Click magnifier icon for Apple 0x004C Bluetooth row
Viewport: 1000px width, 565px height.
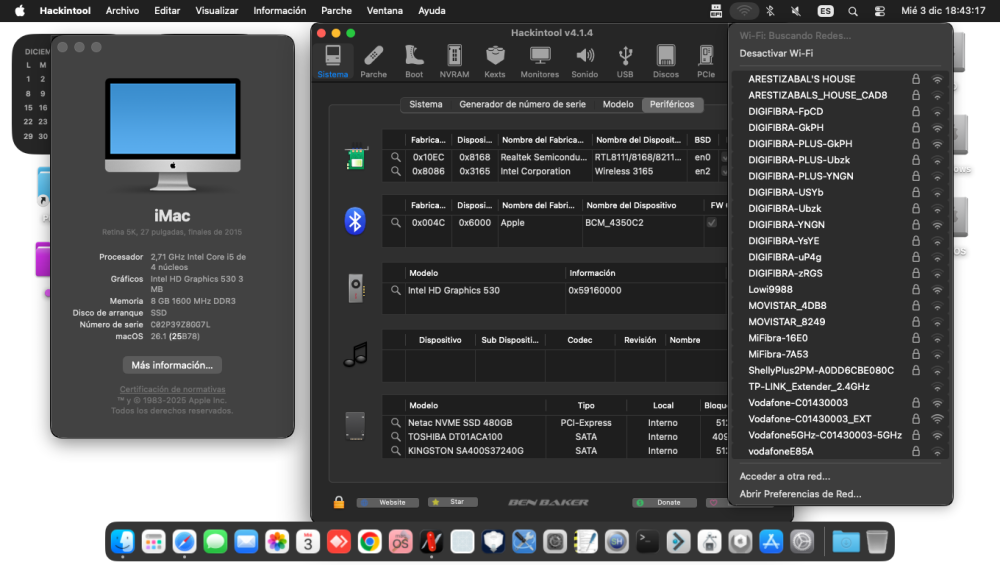[x=396, y=223]
